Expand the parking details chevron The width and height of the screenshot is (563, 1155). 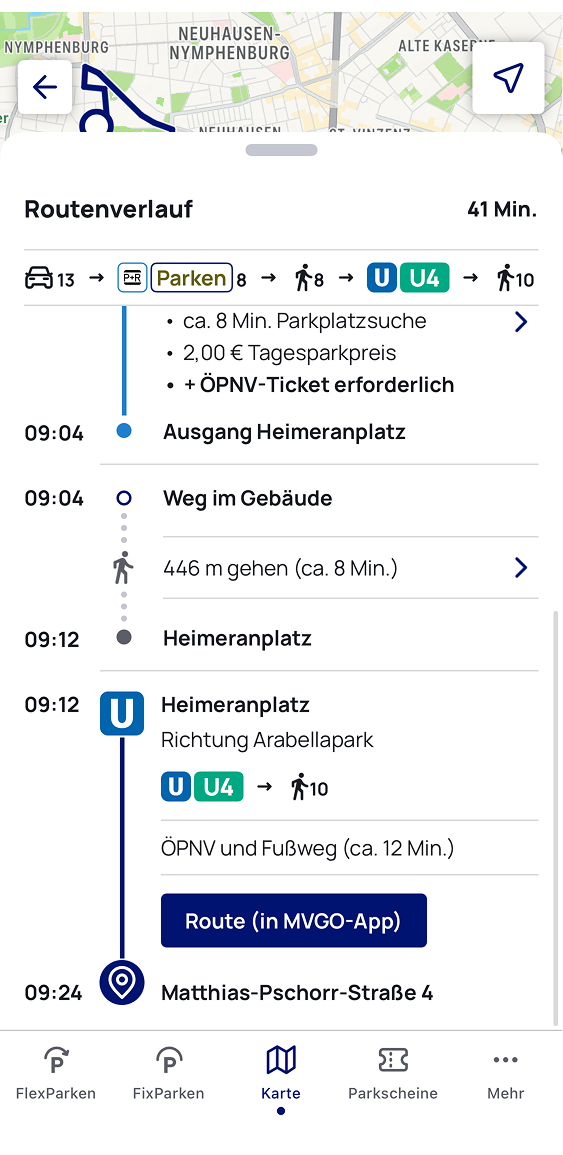coord(521,322)
